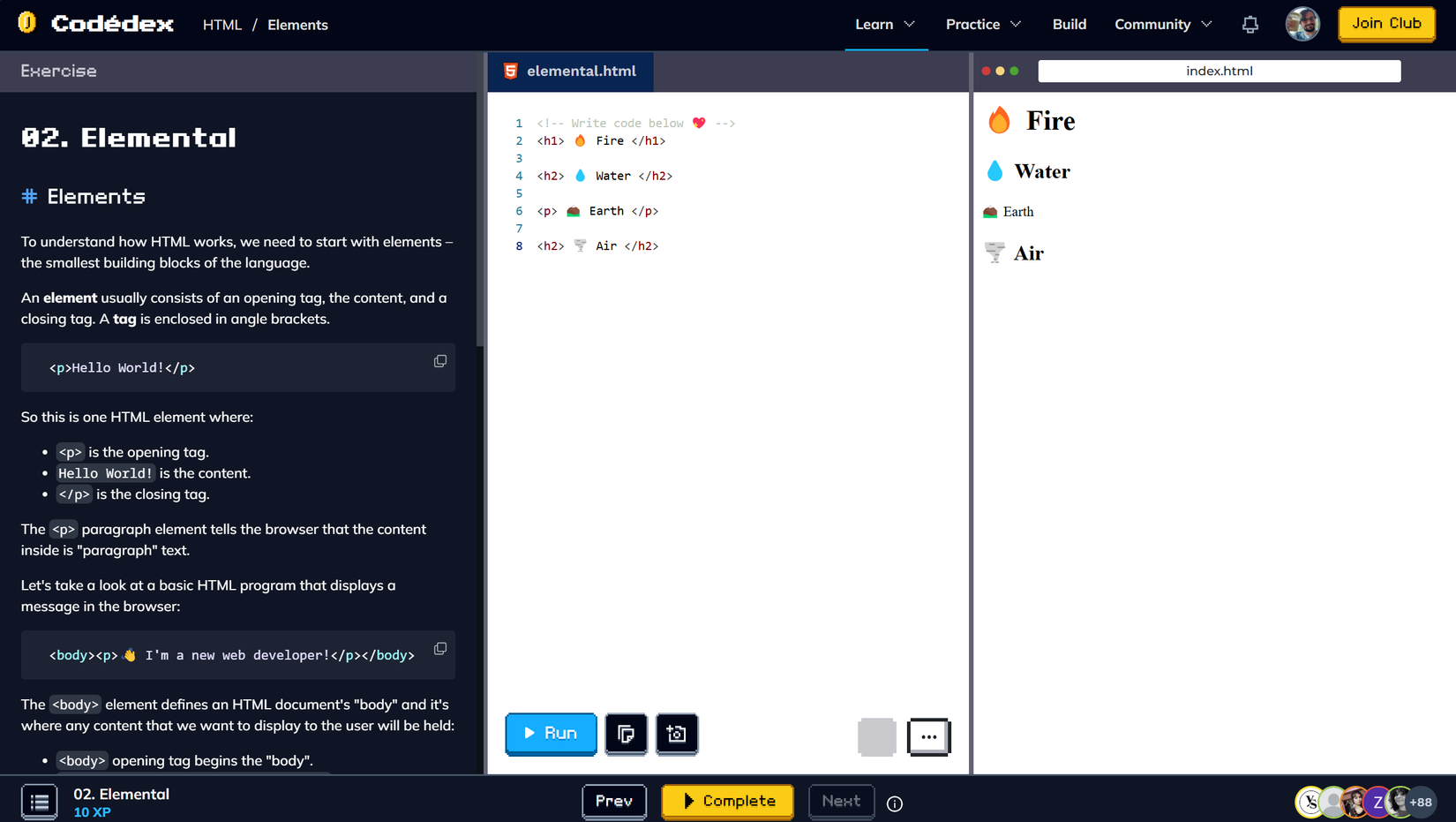Run the HTML code
This screenshot has height=822, width=1456.
coord(551,733)
